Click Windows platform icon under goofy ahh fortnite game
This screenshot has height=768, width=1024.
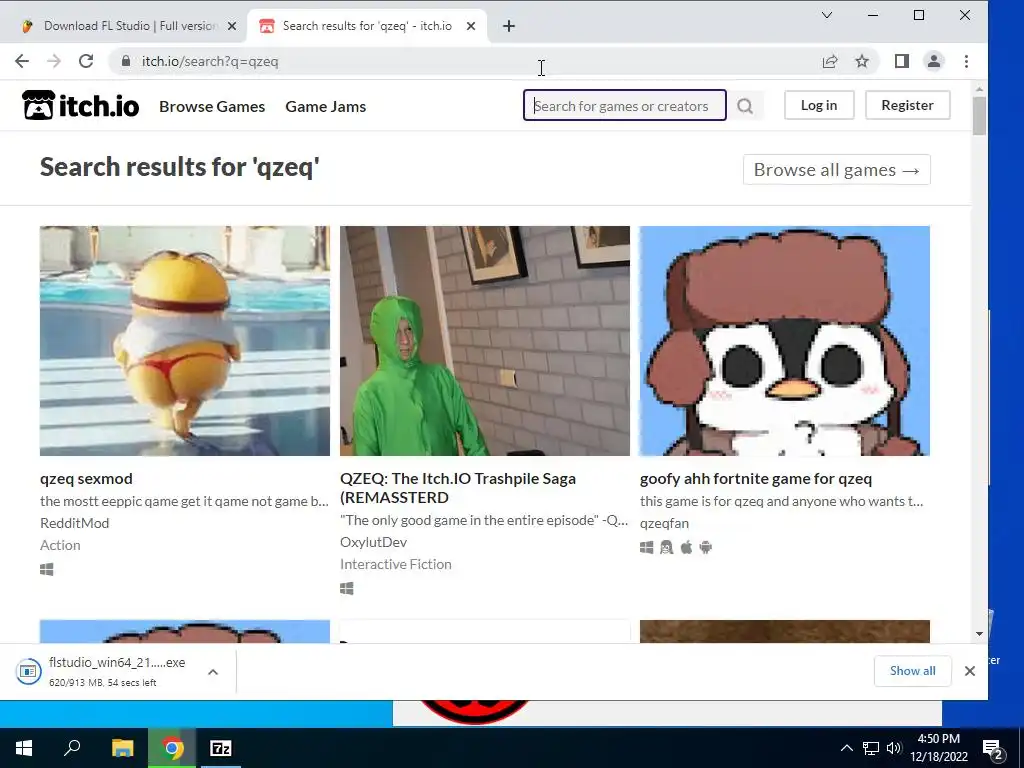point(647,547)
